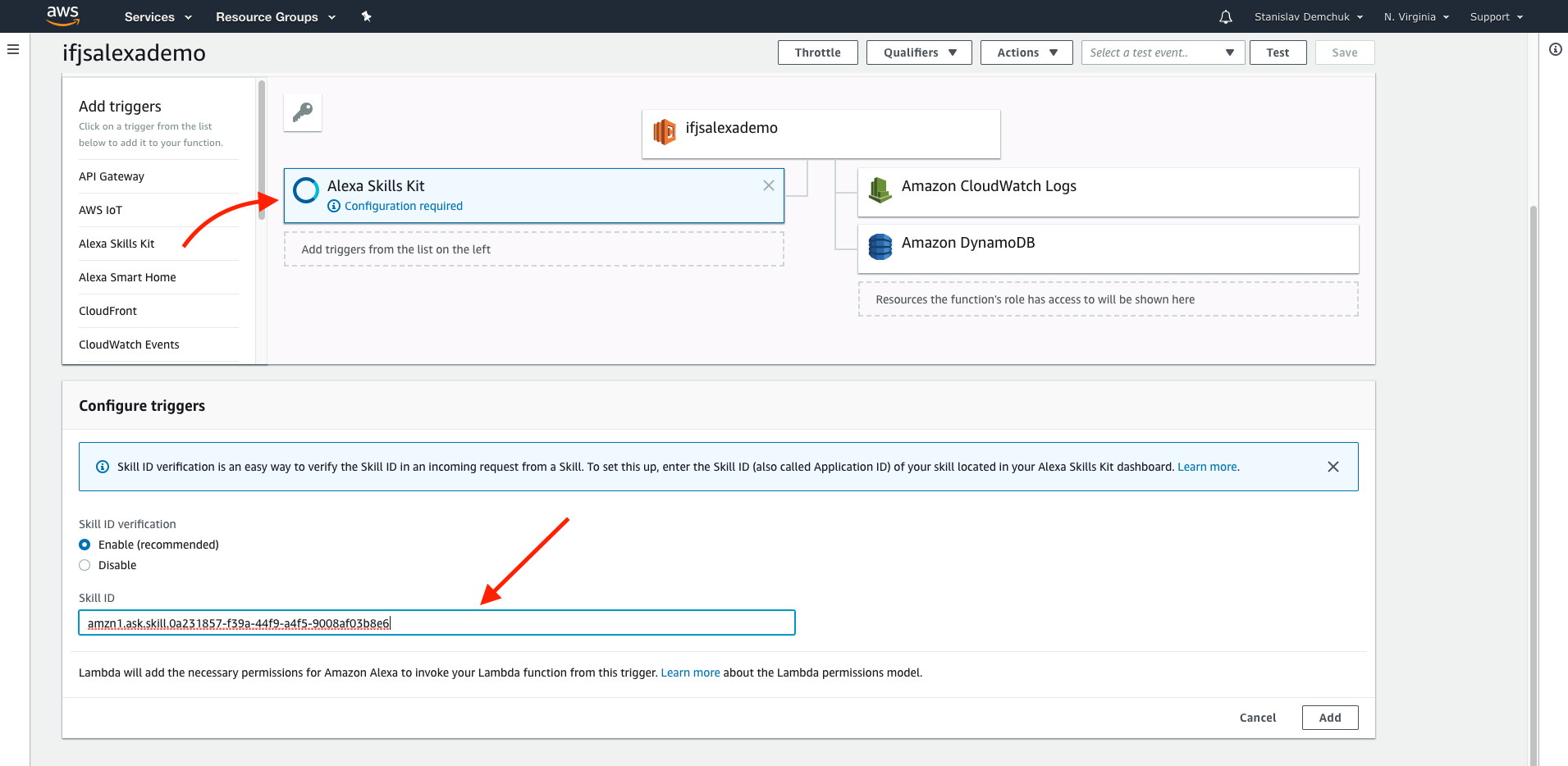Open the Services menu
This screenshot has width=1568, height=766.
tap(158, 17)
